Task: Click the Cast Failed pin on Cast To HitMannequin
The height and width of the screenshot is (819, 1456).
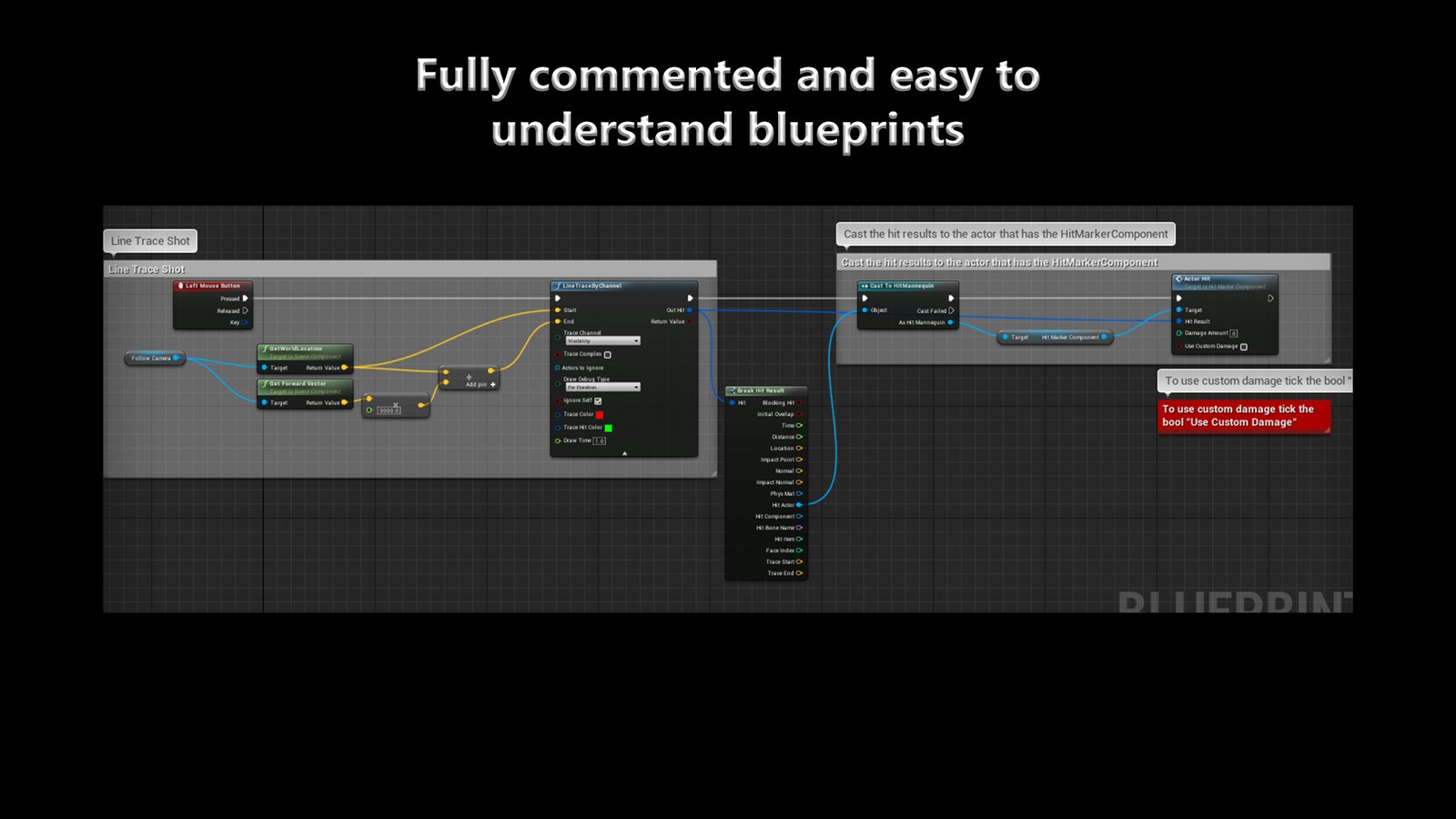Action: (951, 309)
